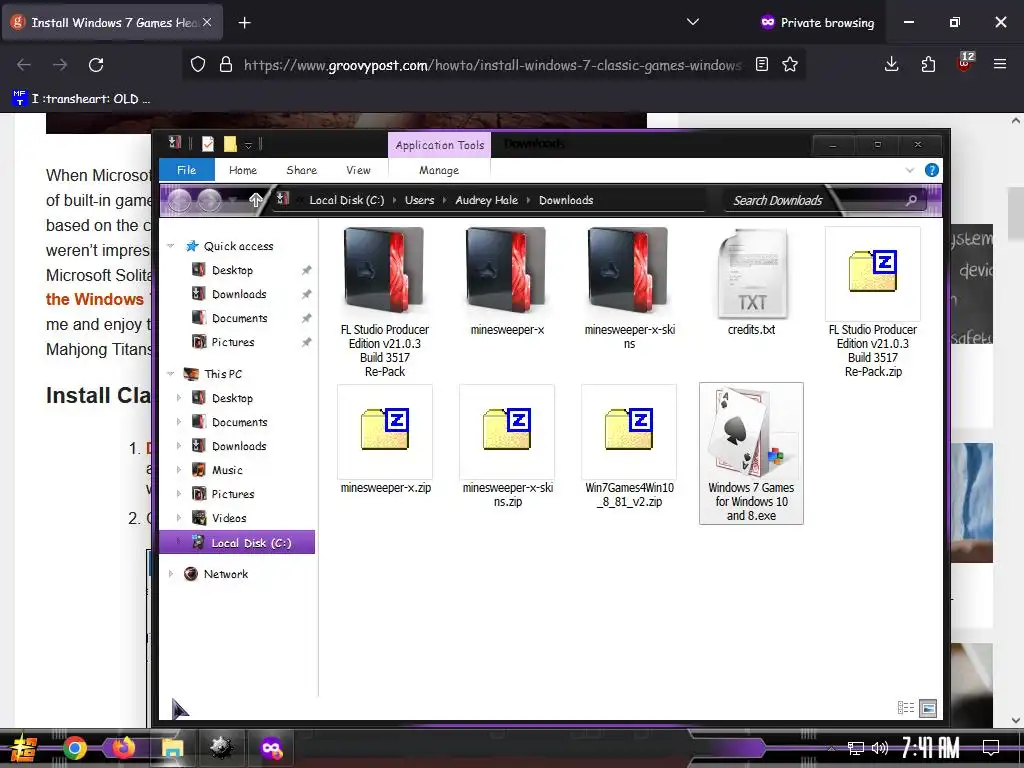Open the Manage ribbon tab
Viewport: 1024px width, 768px height.
439,170
